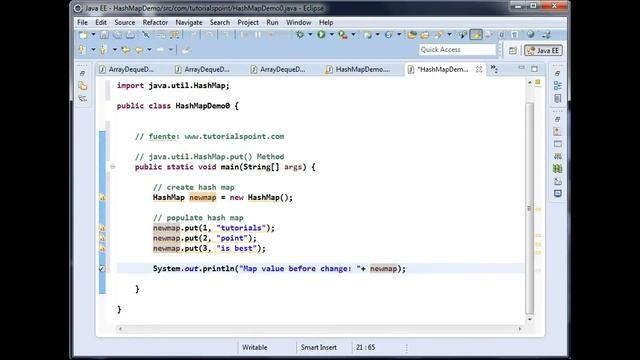Click Smart Insert in the status bar

click(319, 347)
